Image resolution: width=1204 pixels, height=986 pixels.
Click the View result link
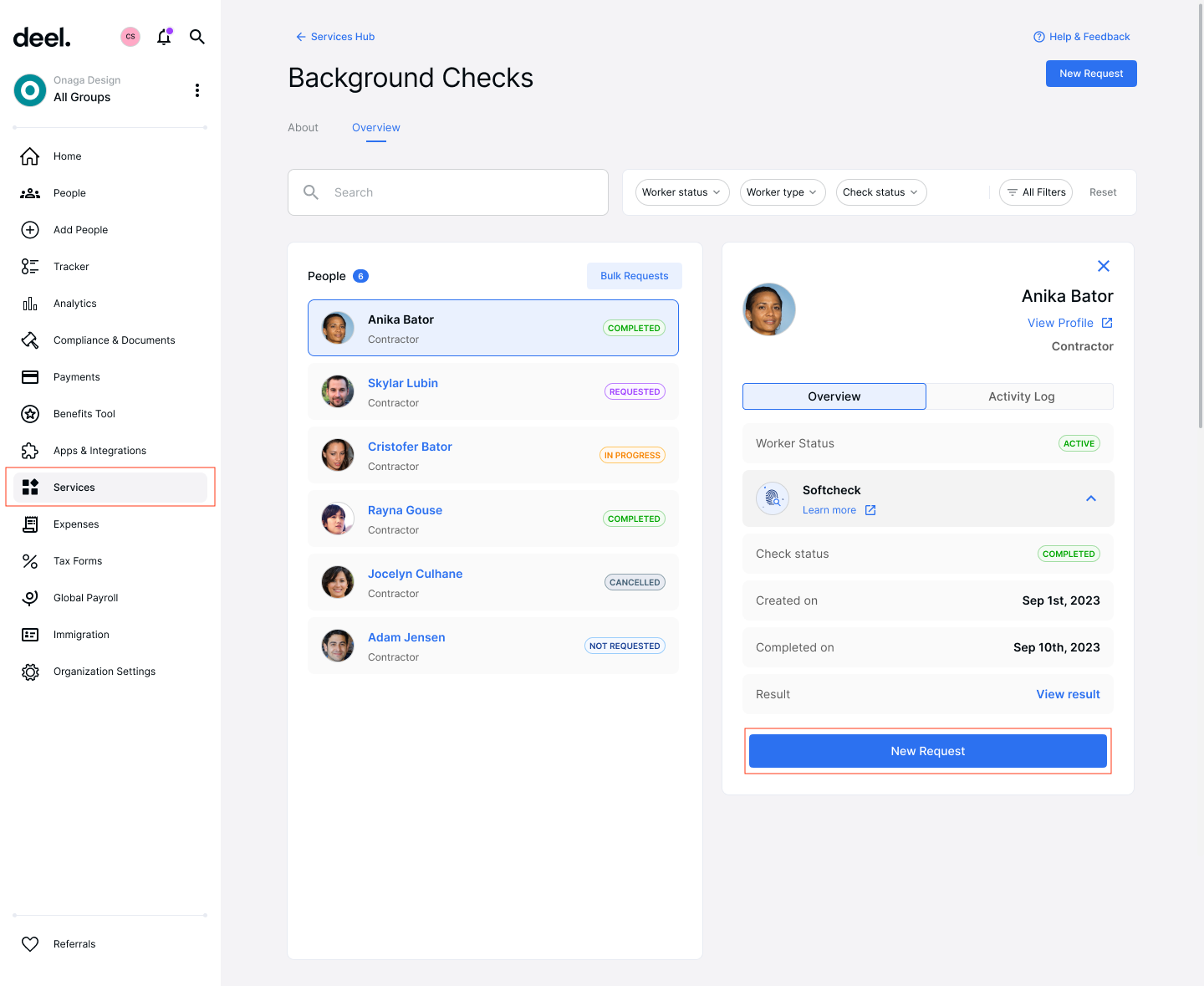click(1069, 694)
